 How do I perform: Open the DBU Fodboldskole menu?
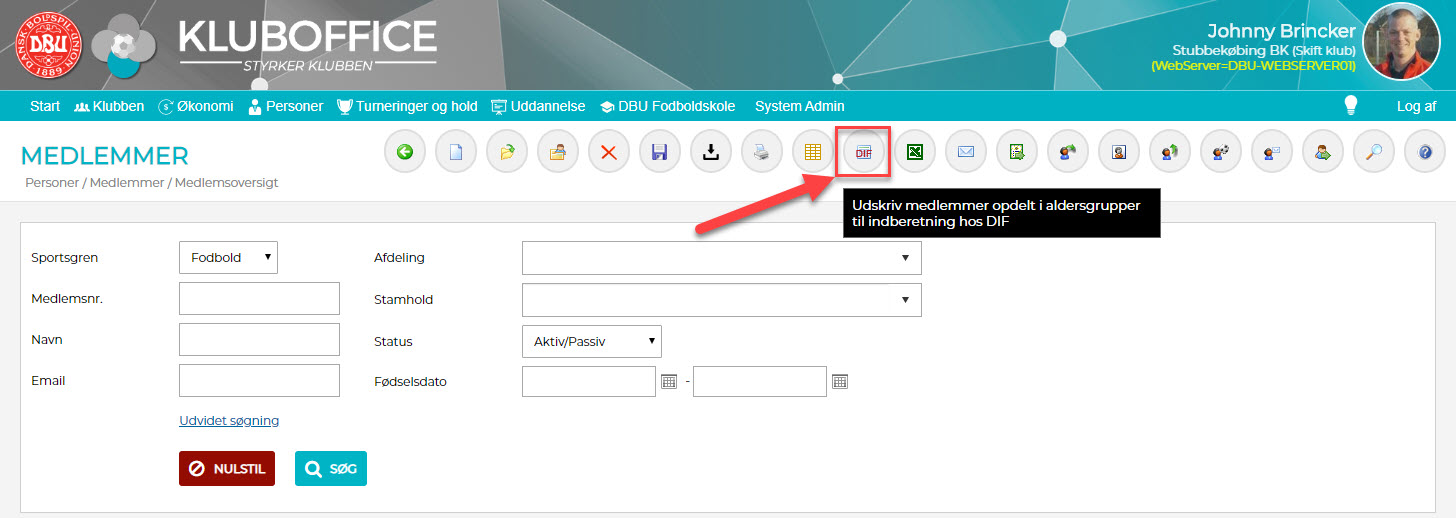(667, 106)
